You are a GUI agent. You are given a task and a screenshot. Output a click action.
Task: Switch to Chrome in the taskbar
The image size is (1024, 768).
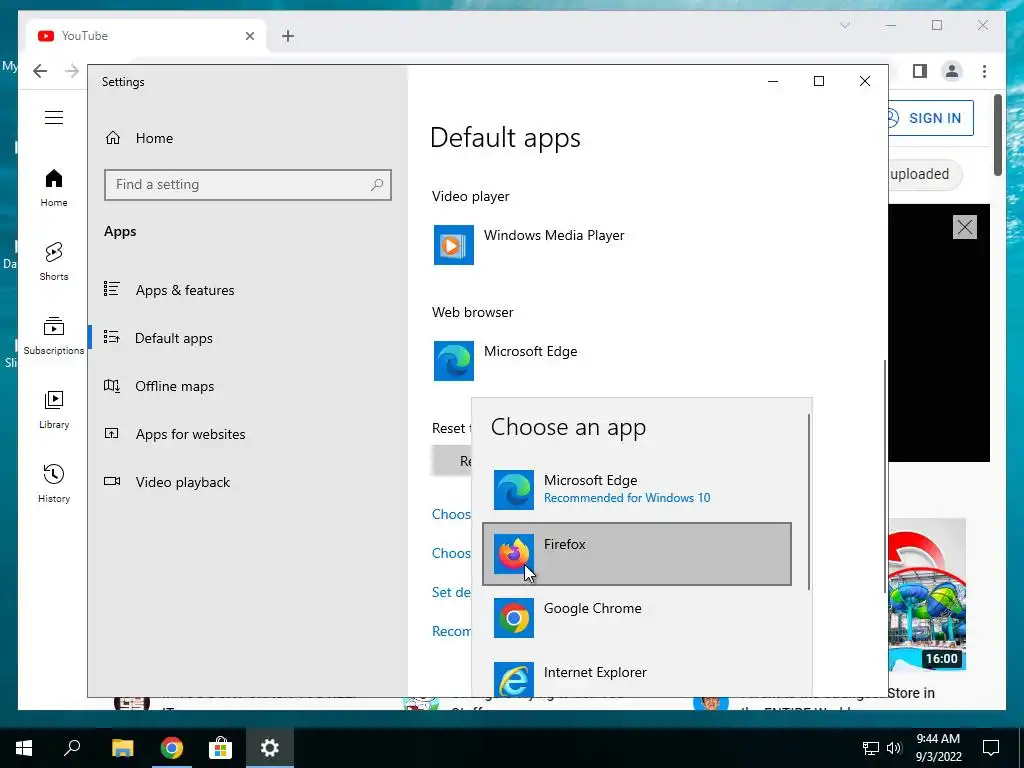point(172,748)
